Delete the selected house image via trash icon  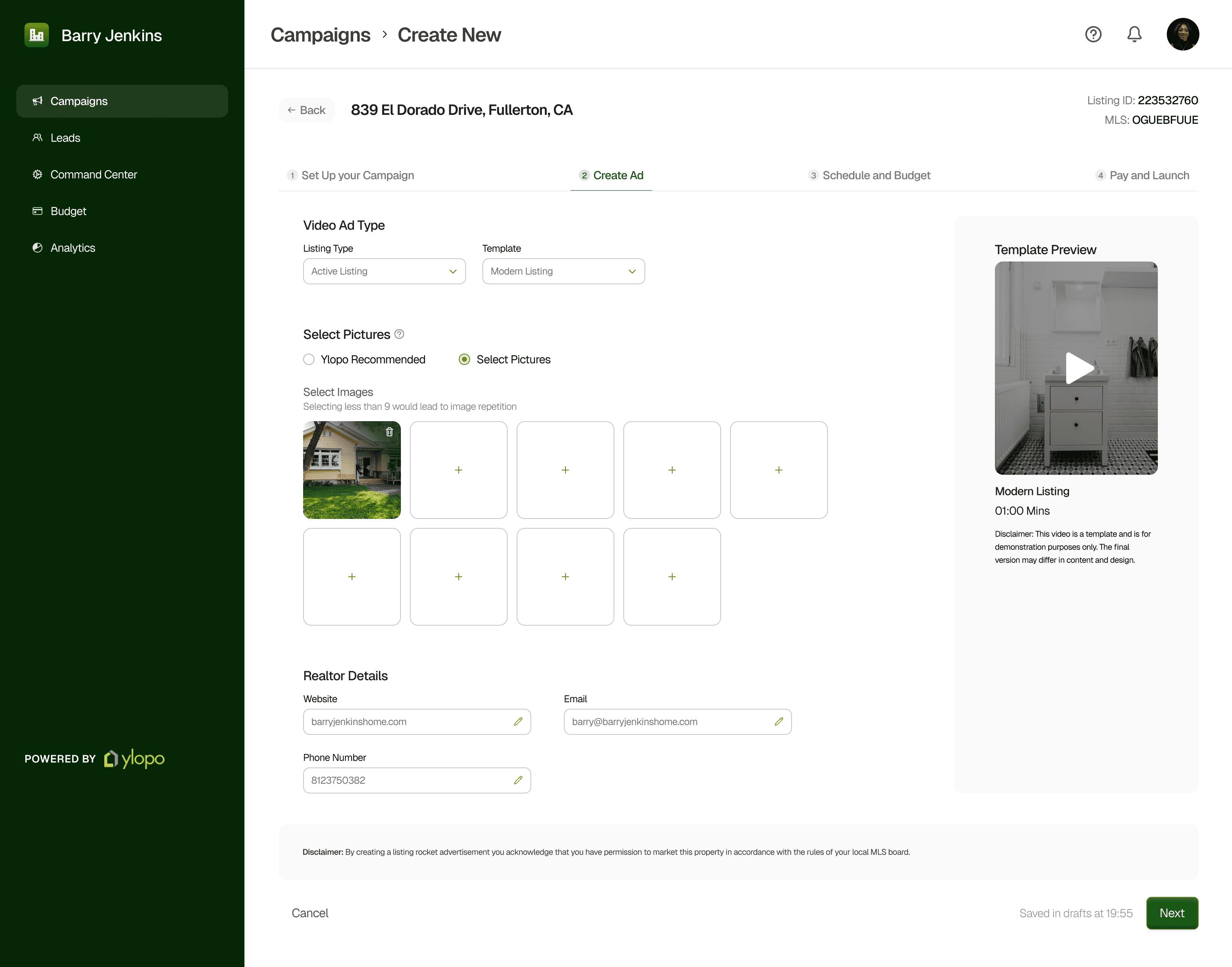389,432
